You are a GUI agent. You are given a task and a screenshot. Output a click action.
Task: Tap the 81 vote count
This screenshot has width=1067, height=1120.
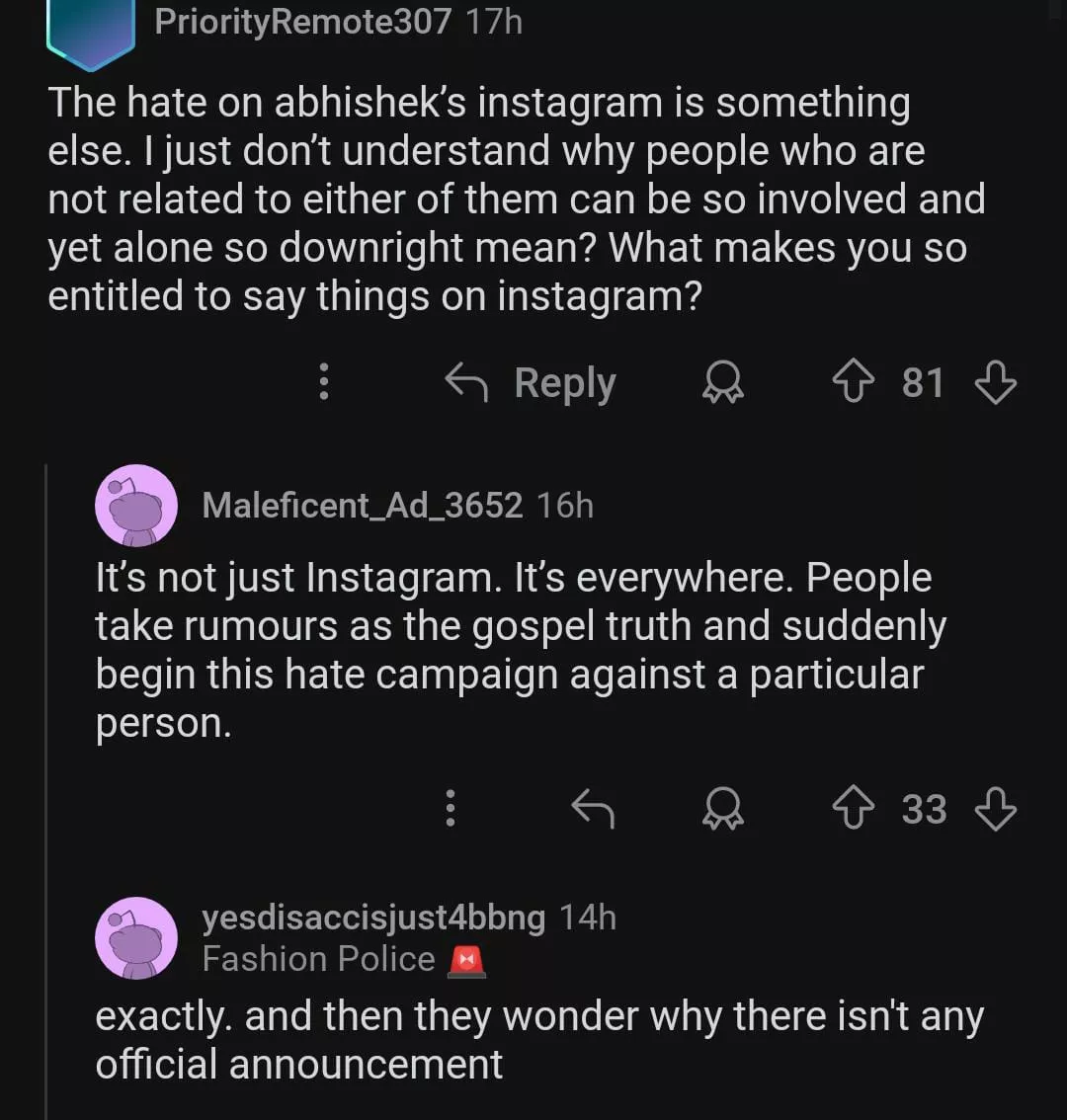point(923,383)
